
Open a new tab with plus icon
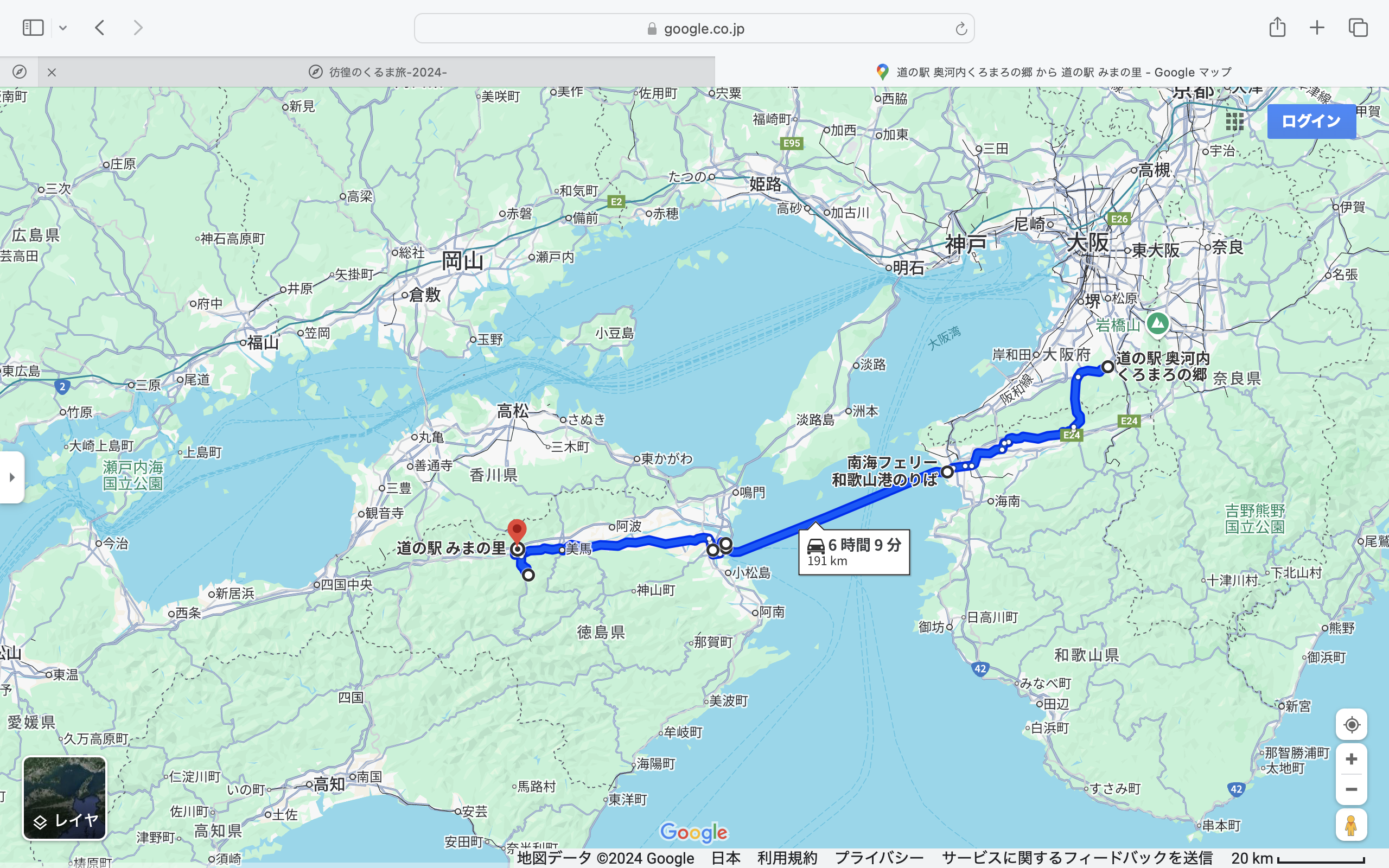coord(1317,28)
